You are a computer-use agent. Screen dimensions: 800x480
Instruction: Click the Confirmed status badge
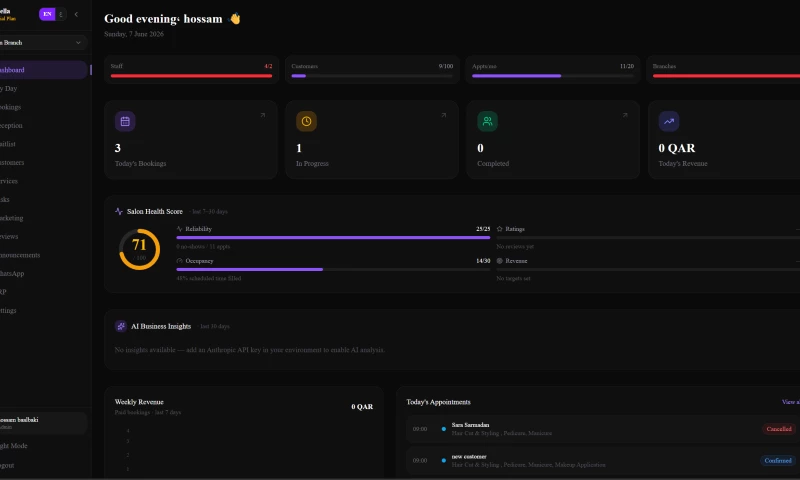778,461
